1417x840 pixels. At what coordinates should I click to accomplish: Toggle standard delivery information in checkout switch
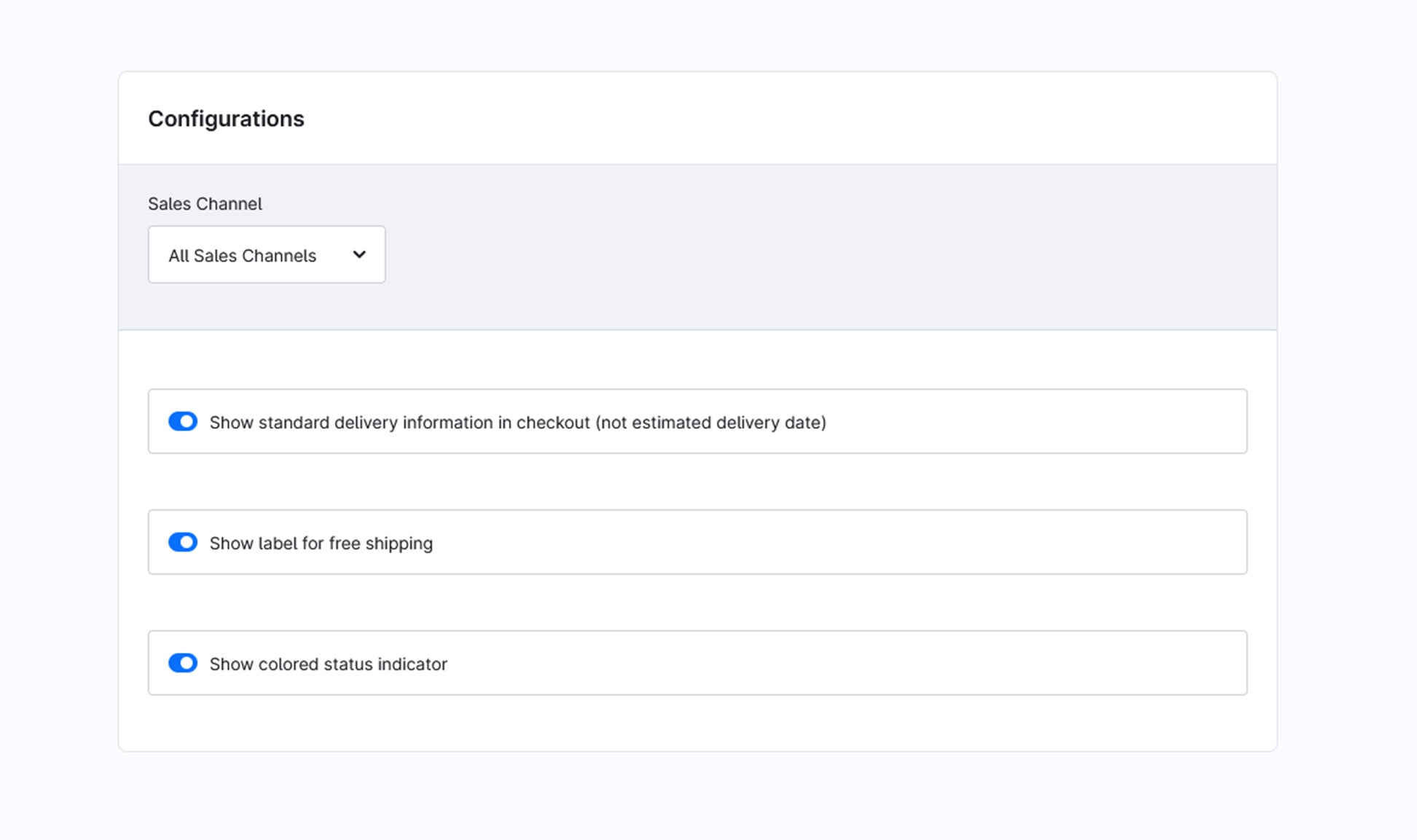[x=183, y=421]
